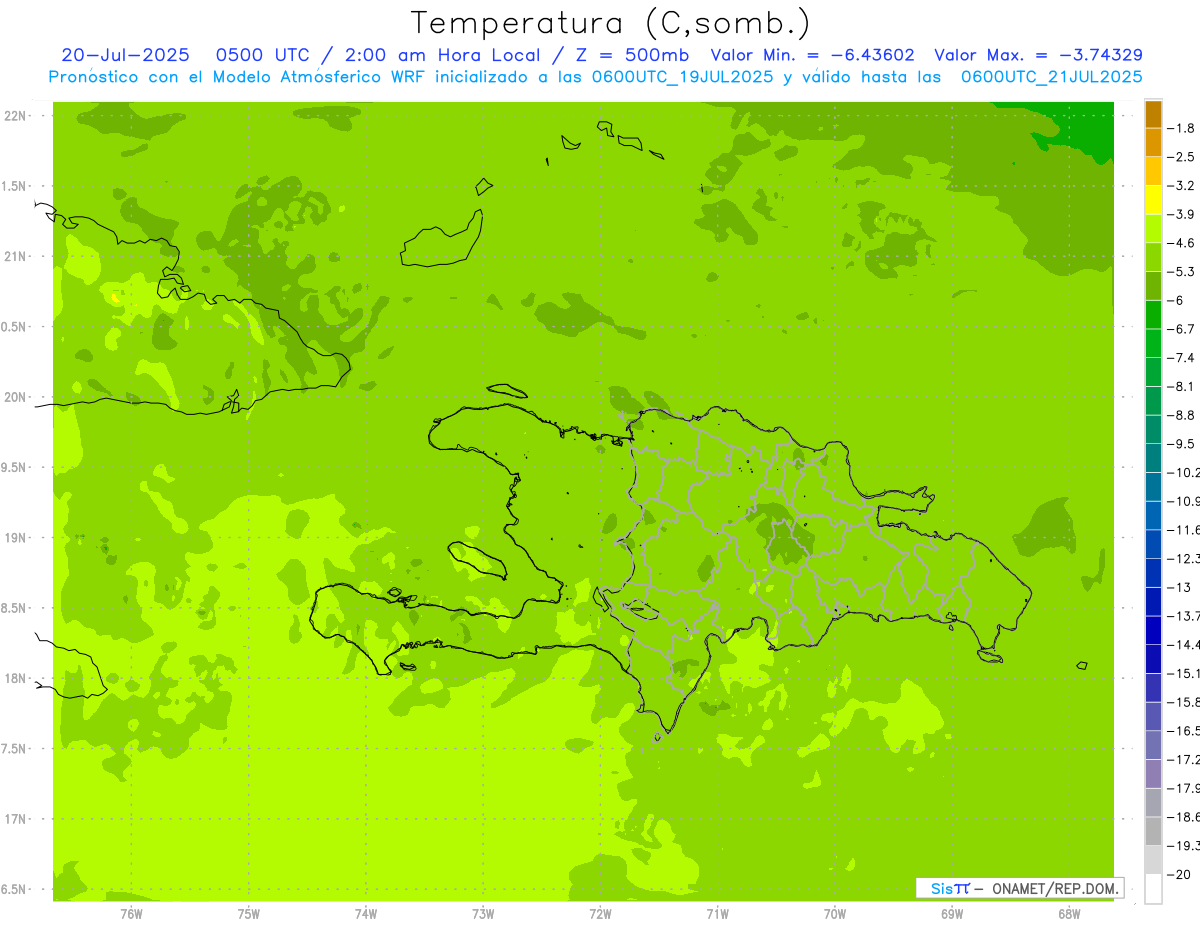Click the -7.4 colorbar value
The image size is (1200, 927).
pos(1183,358)
